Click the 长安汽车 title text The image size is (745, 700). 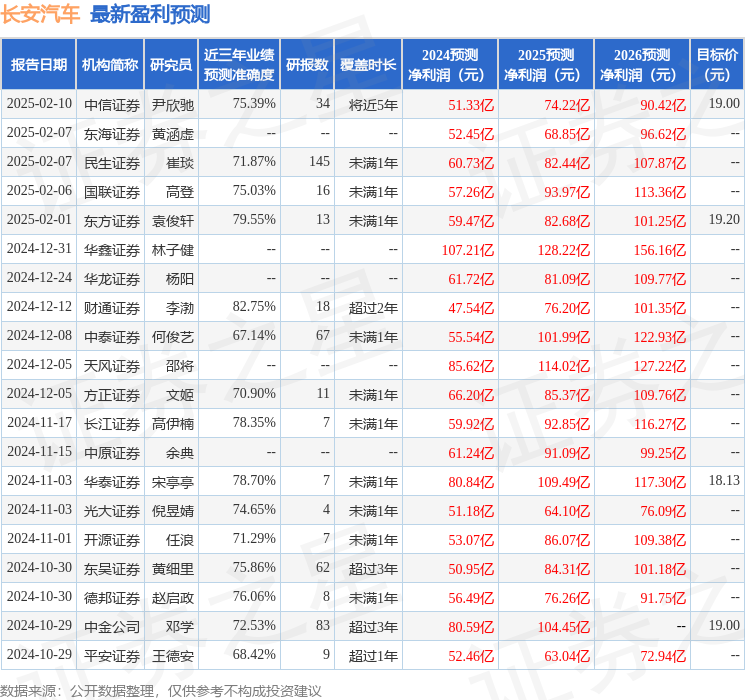pos(40,14)
